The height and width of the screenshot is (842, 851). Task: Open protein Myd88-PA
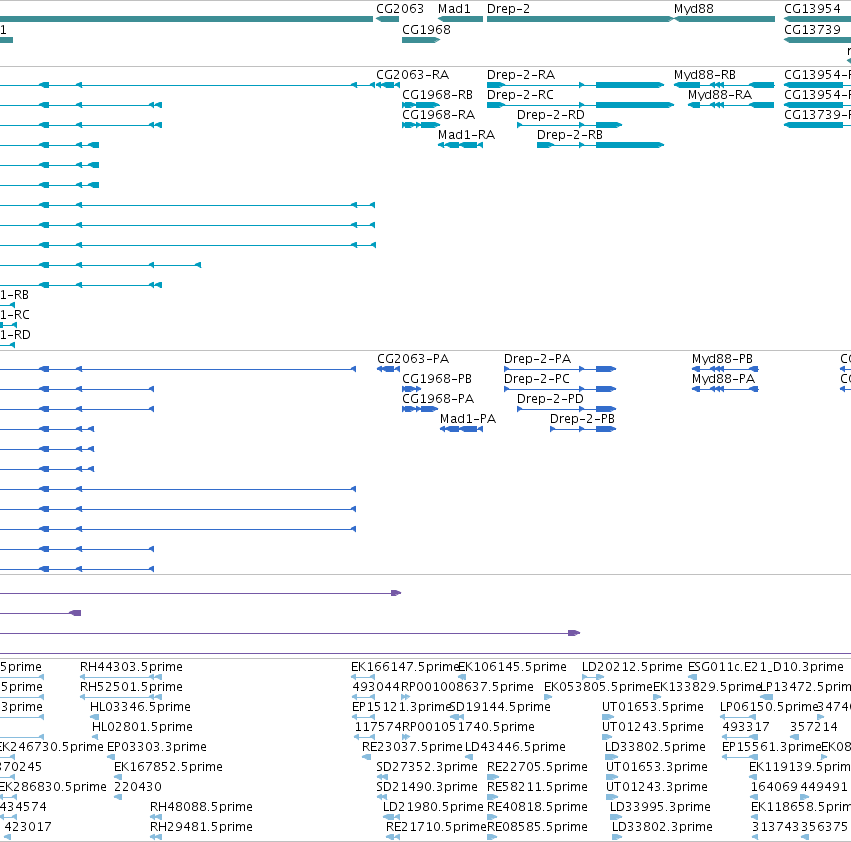[x=723, y=379]
